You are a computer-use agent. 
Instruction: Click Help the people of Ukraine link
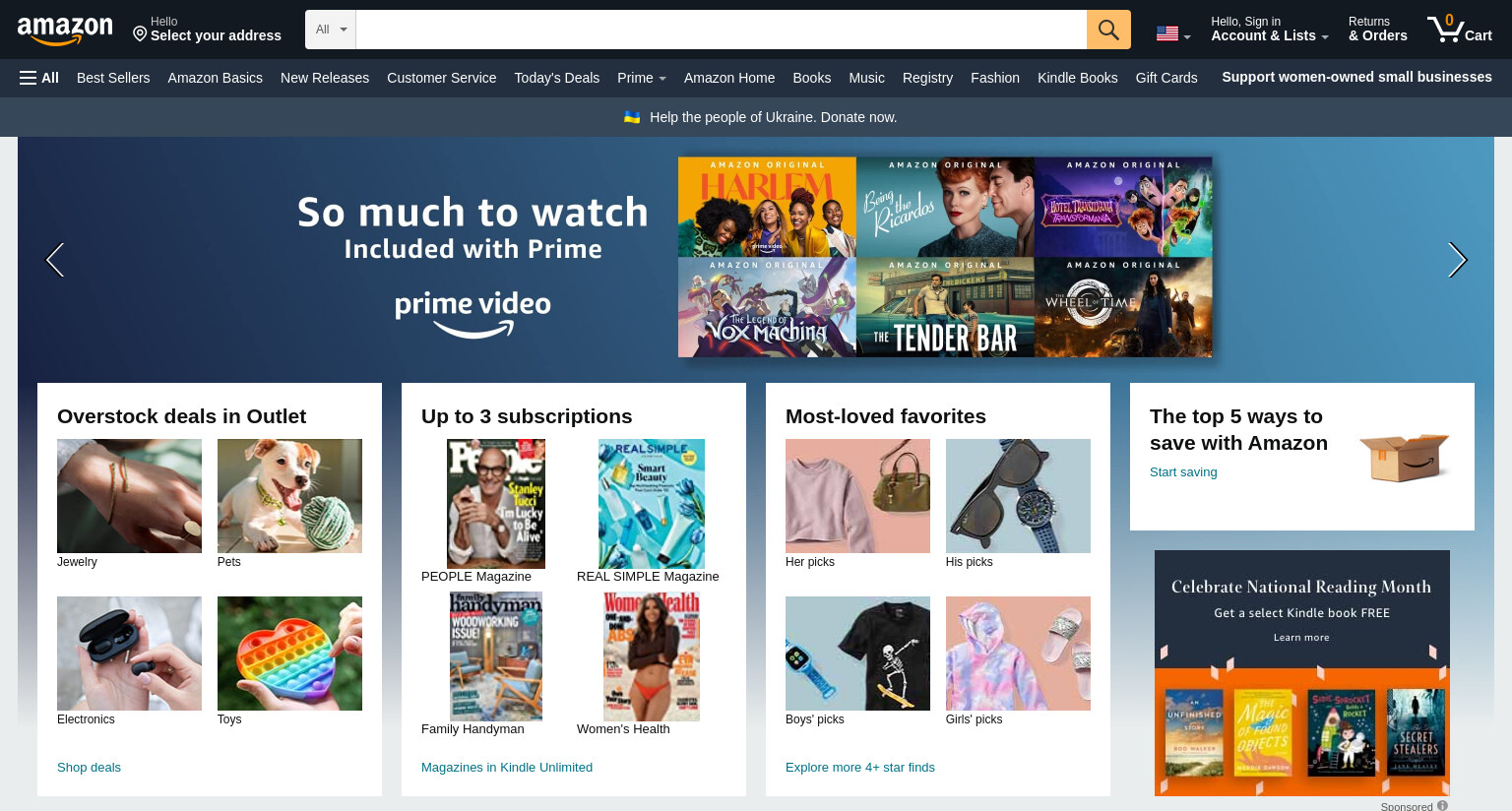(x=773, y=117)
